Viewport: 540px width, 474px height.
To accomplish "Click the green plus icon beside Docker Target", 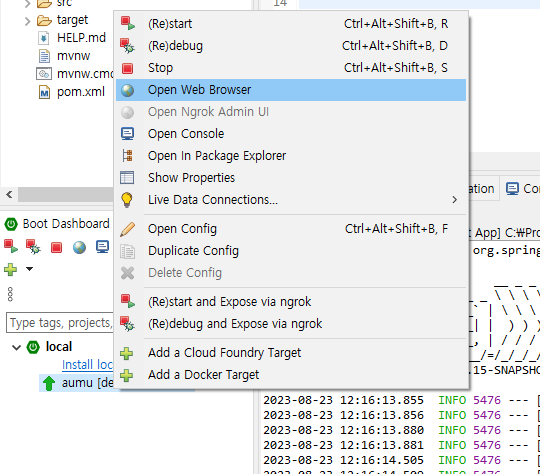I will (127, 375).
